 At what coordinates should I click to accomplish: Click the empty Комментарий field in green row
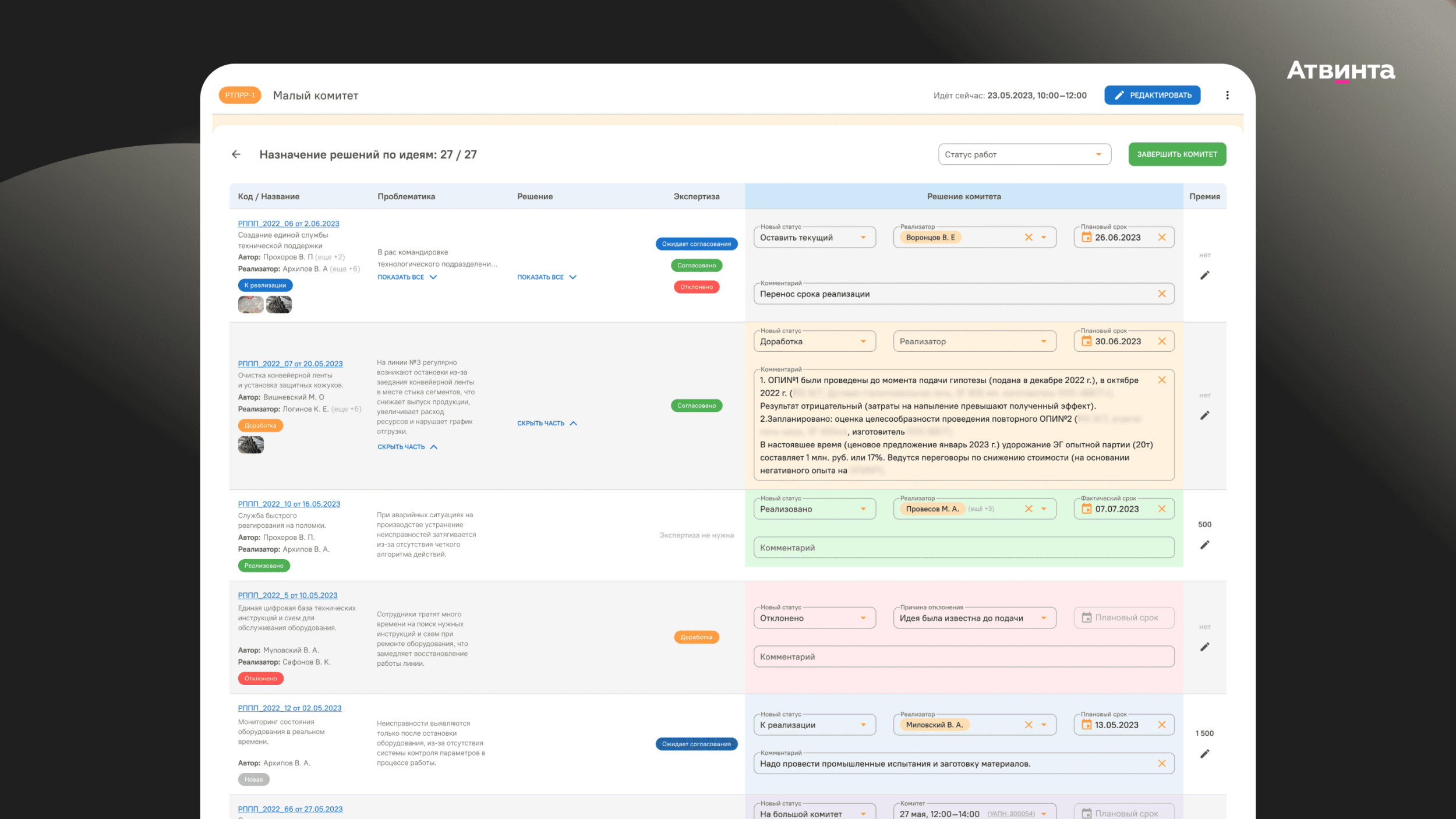(963, 548)
